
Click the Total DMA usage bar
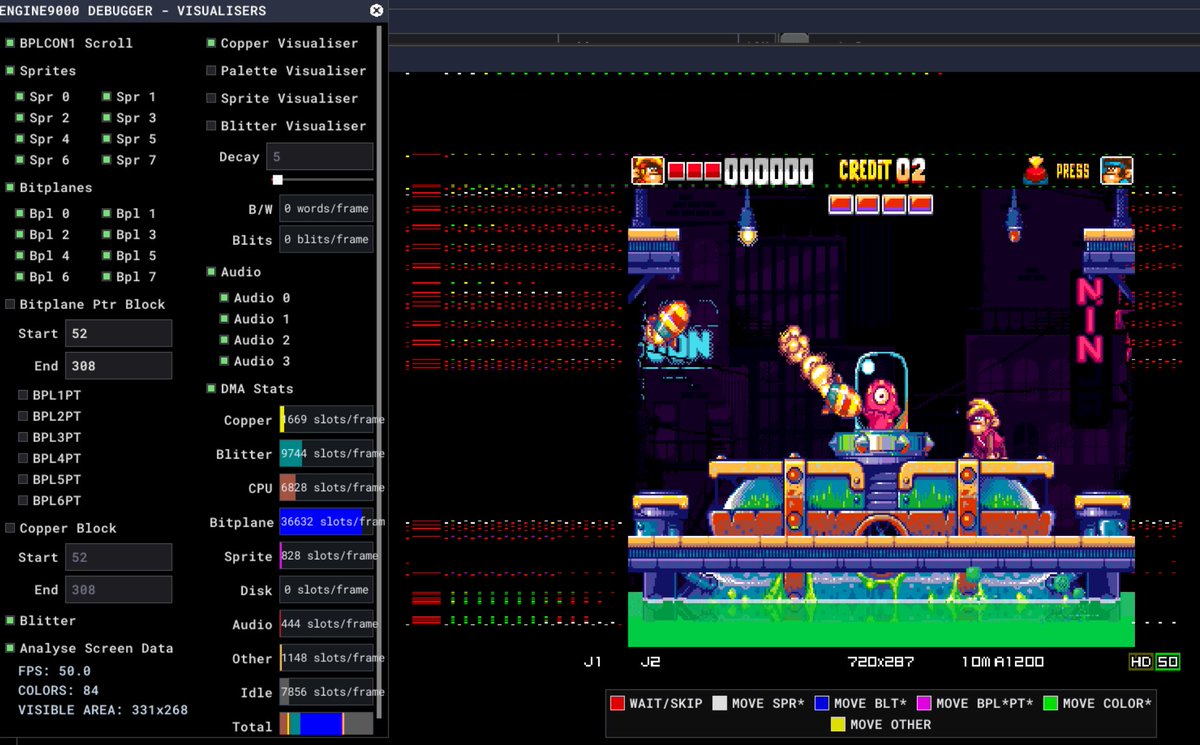pos(326,725)
